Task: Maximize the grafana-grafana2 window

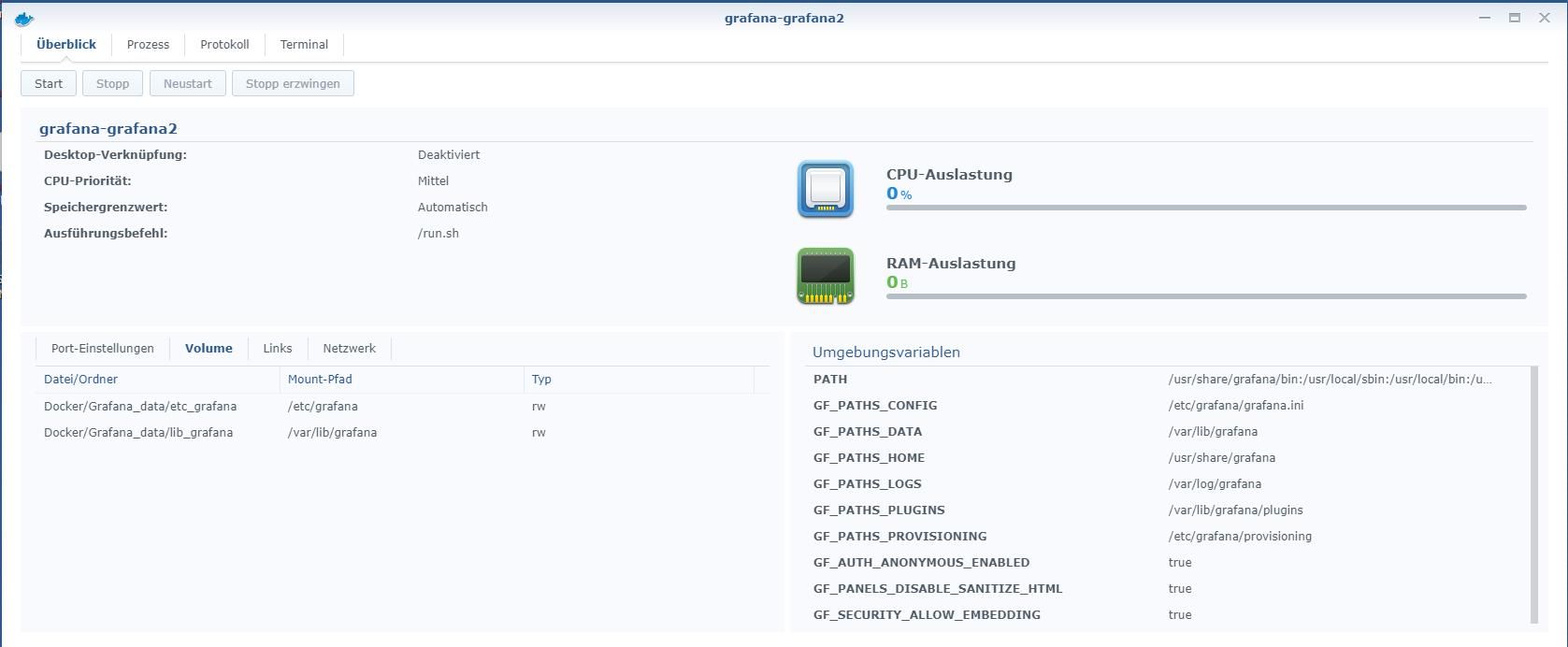Action: pyautogui.click(x=1515, y=18)
